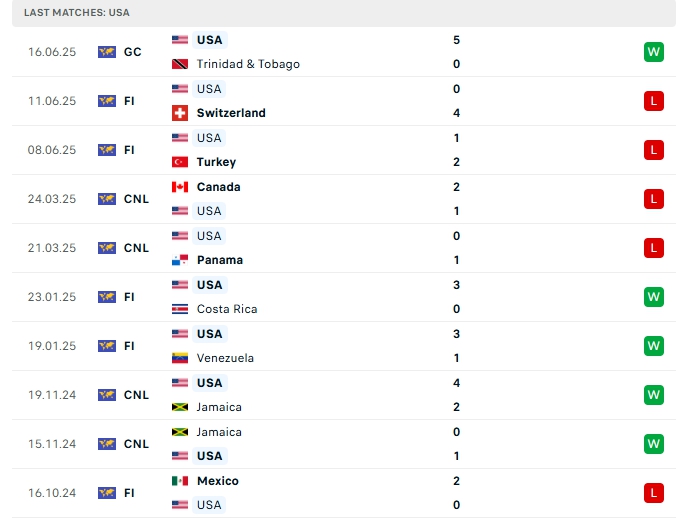The height and width of the screenshot is (518, 686).
Task: Click the Last Matches: USA header
Action: click(x=77, y=13)
